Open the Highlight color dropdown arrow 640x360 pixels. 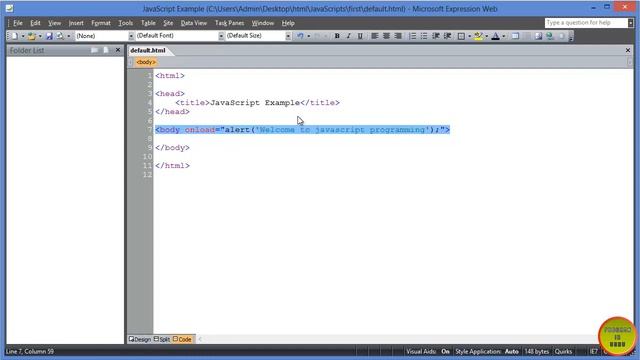(x=487, y=36)
